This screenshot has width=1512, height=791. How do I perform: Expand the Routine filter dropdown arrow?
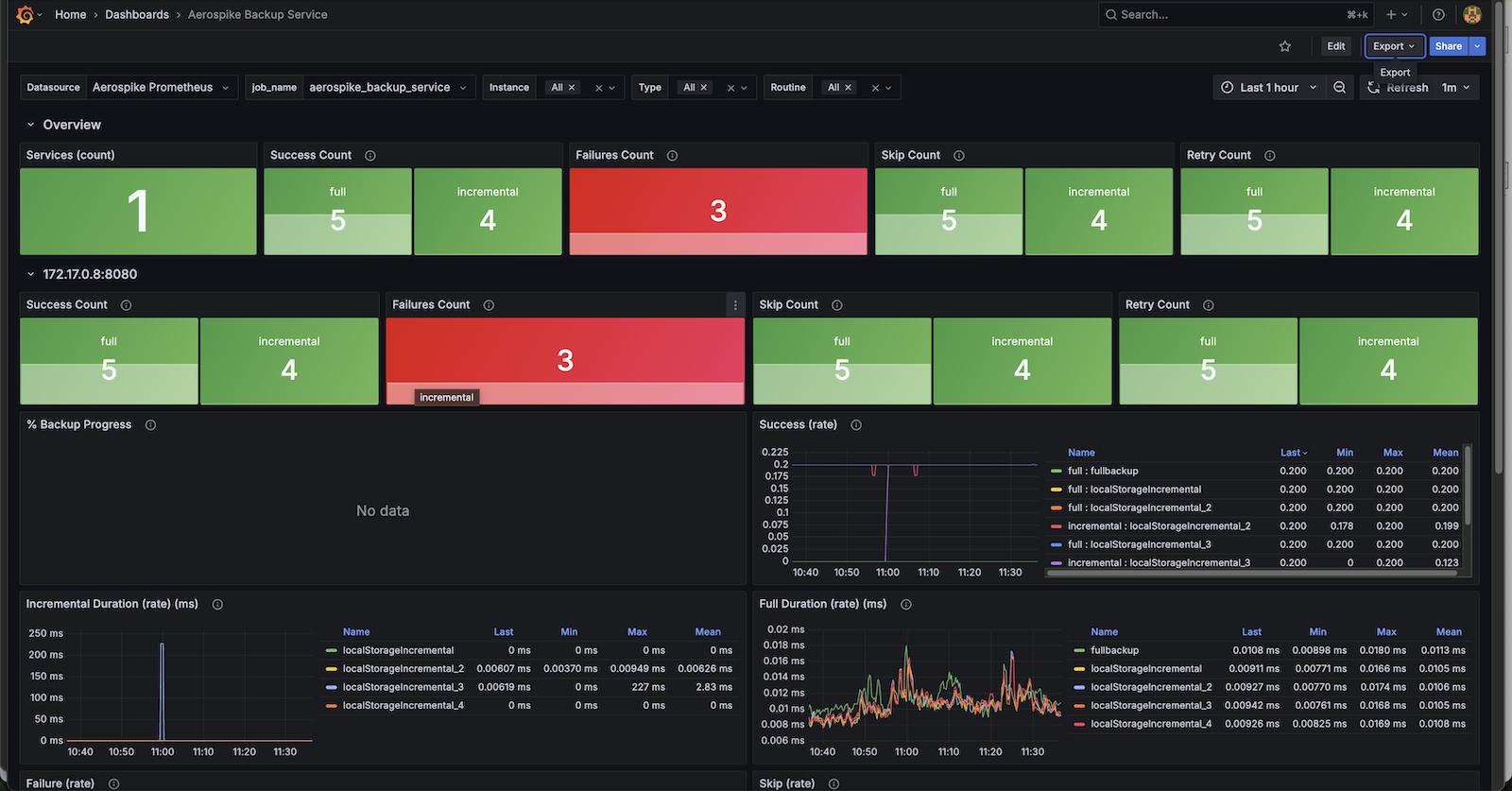[x=889, y=88]
